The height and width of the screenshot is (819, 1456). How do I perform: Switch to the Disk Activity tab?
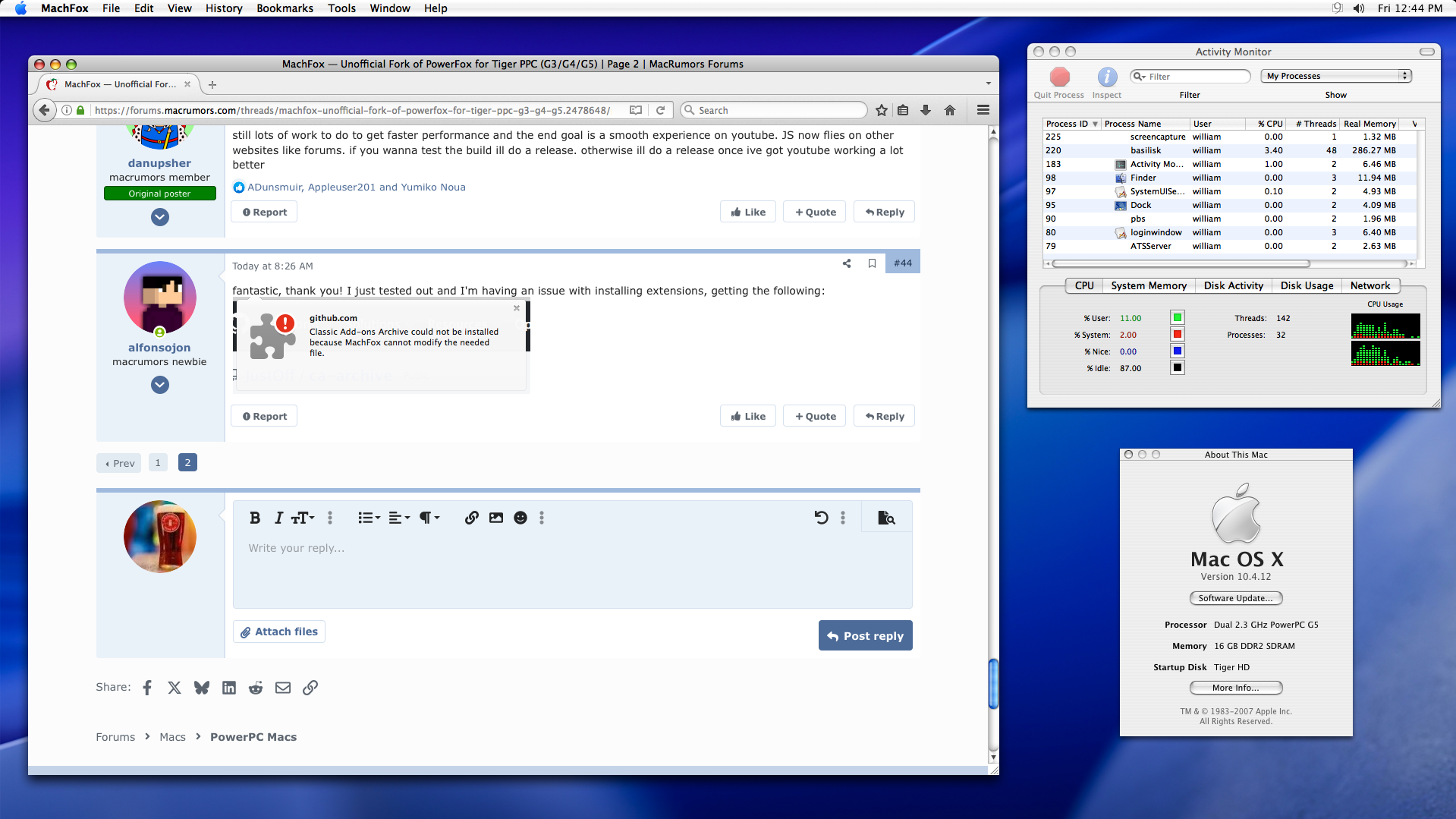[x=1234, y=285]
